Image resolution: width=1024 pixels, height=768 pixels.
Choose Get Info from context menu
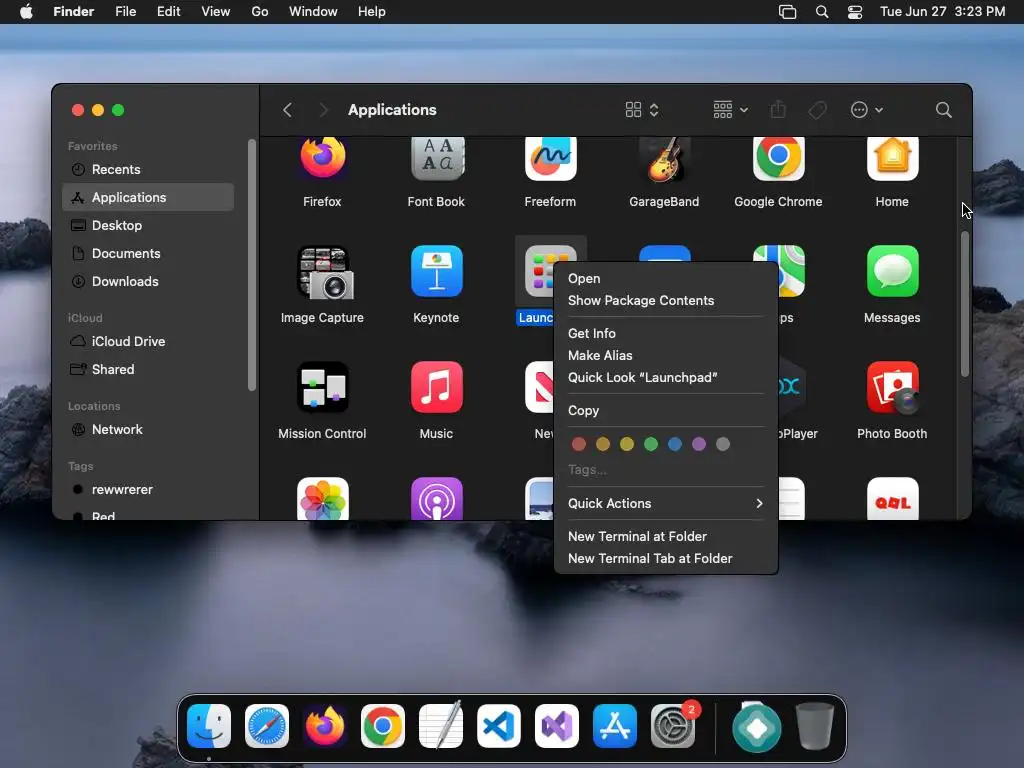pyautogui.click(x=665, y=333)
